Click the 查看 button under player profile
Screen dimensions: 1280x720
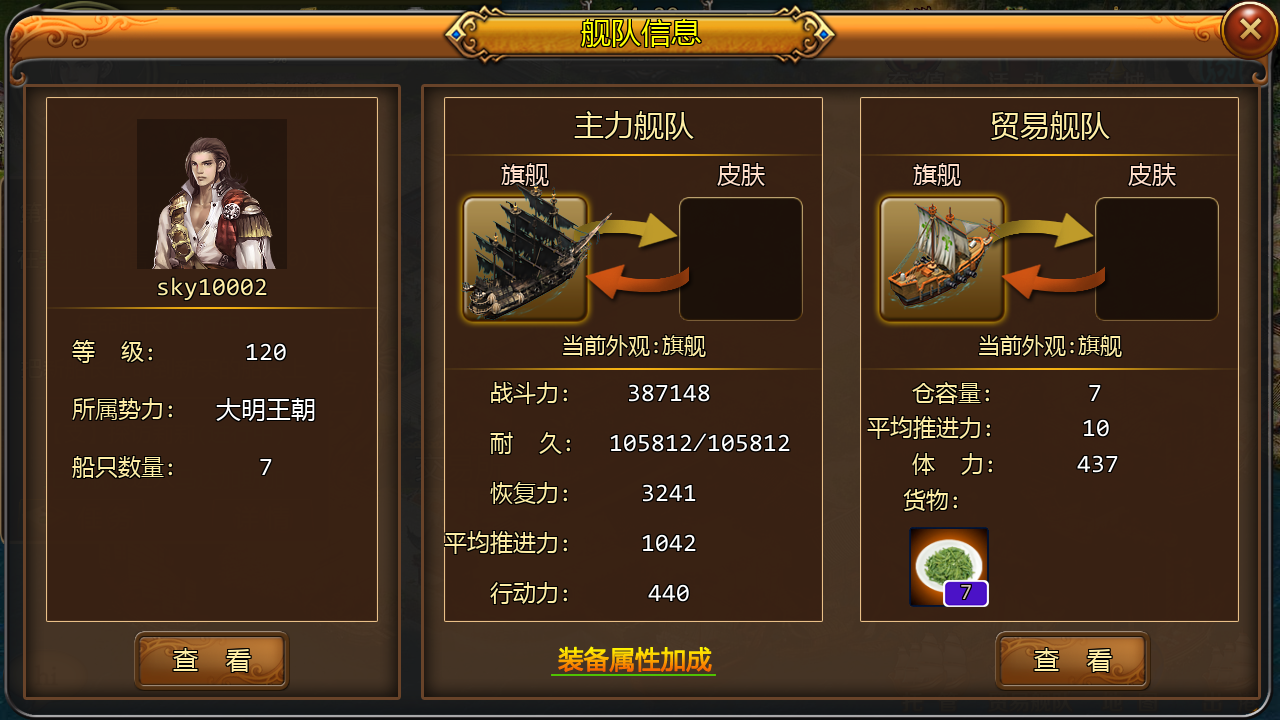[x=212, y=660]
